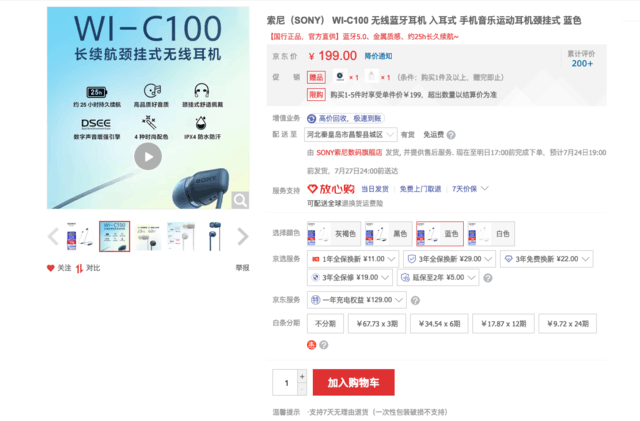
Task: Click help icon beside 延保至2年
Action: [488, 278]
